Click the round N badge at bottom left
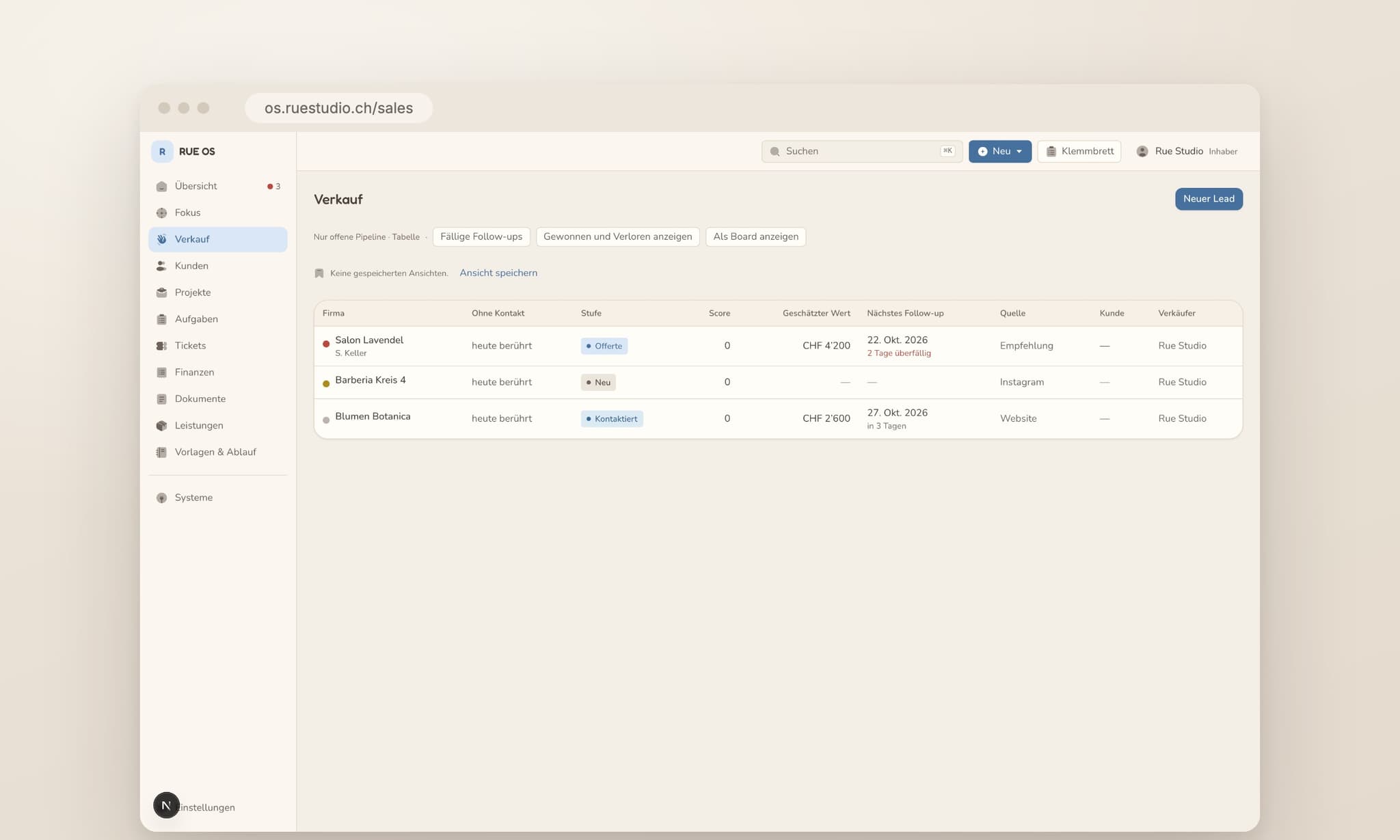This screenshot has width=1400, height=840. 166,806
